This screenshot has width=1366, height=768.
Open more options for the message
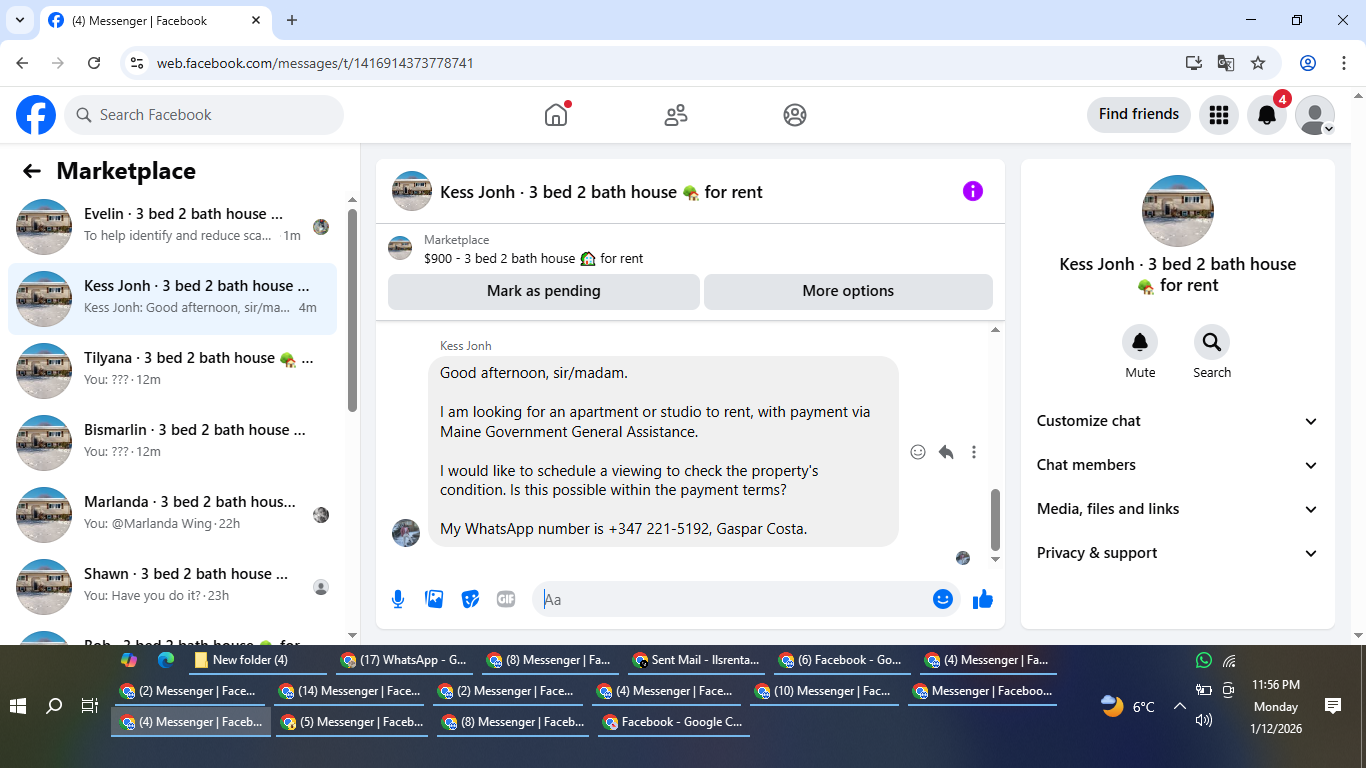click(974, 452)
